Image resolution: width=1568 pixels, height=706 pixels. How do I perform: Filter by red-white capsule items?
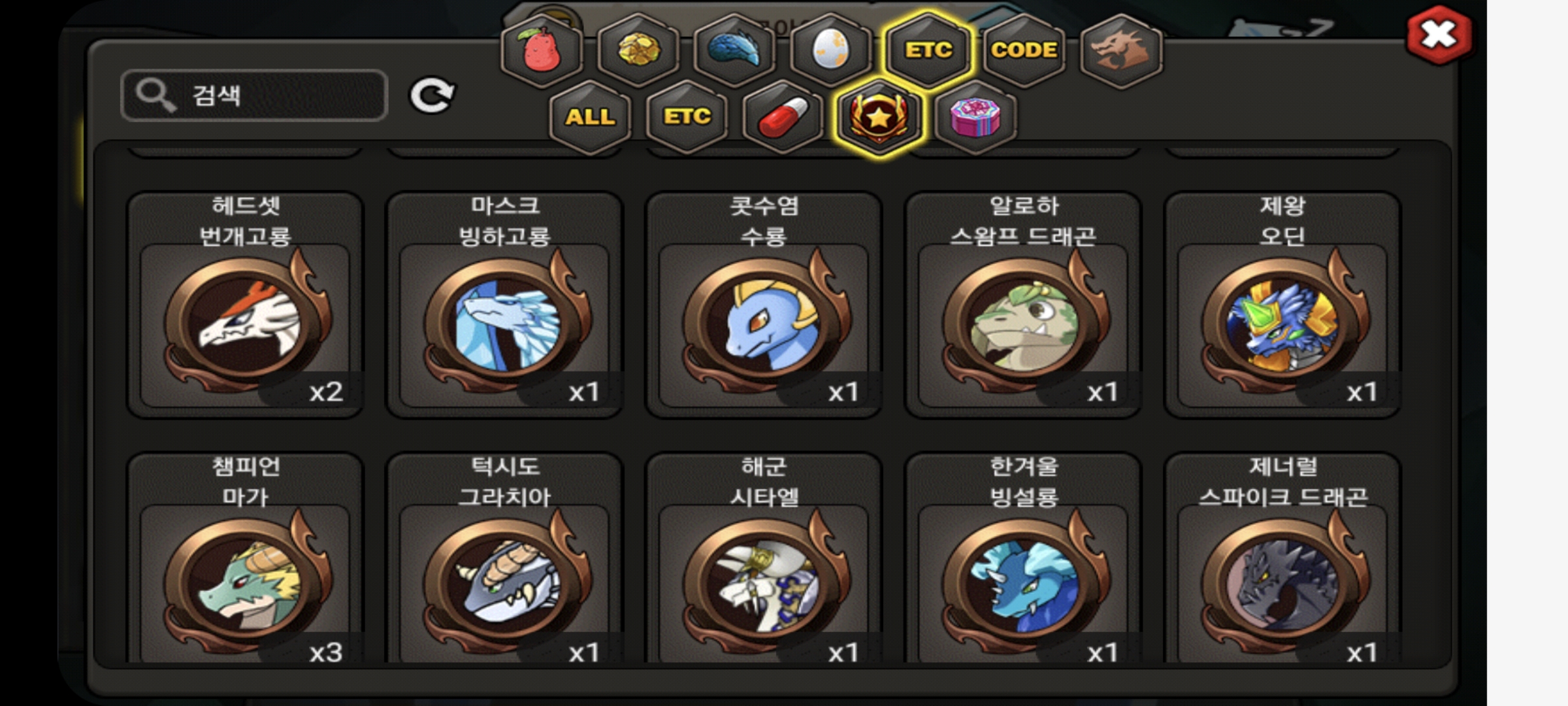(783, 118)
